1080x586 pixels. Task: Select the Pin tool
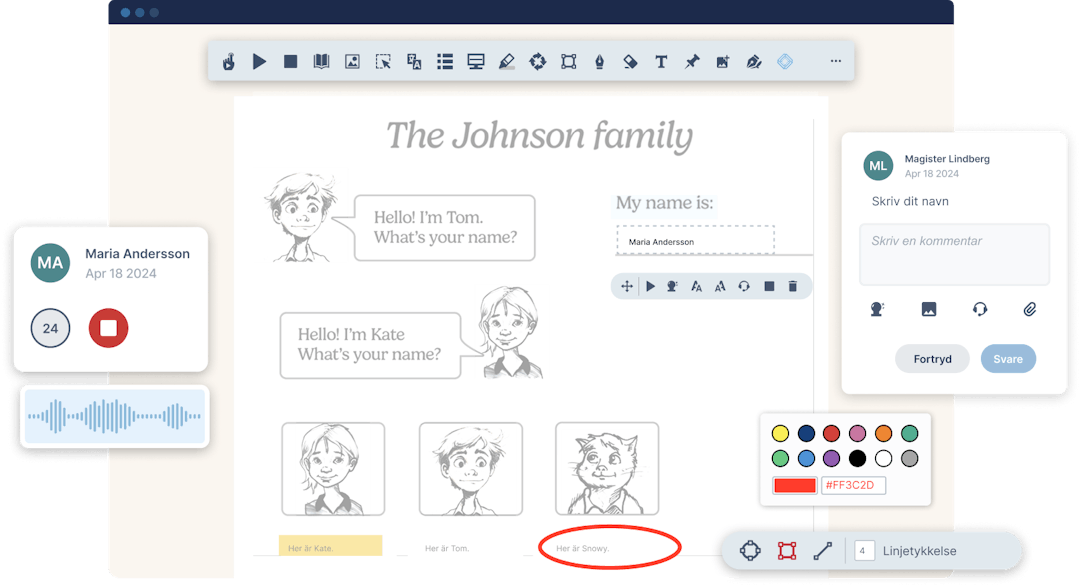(x=691, y=61)
